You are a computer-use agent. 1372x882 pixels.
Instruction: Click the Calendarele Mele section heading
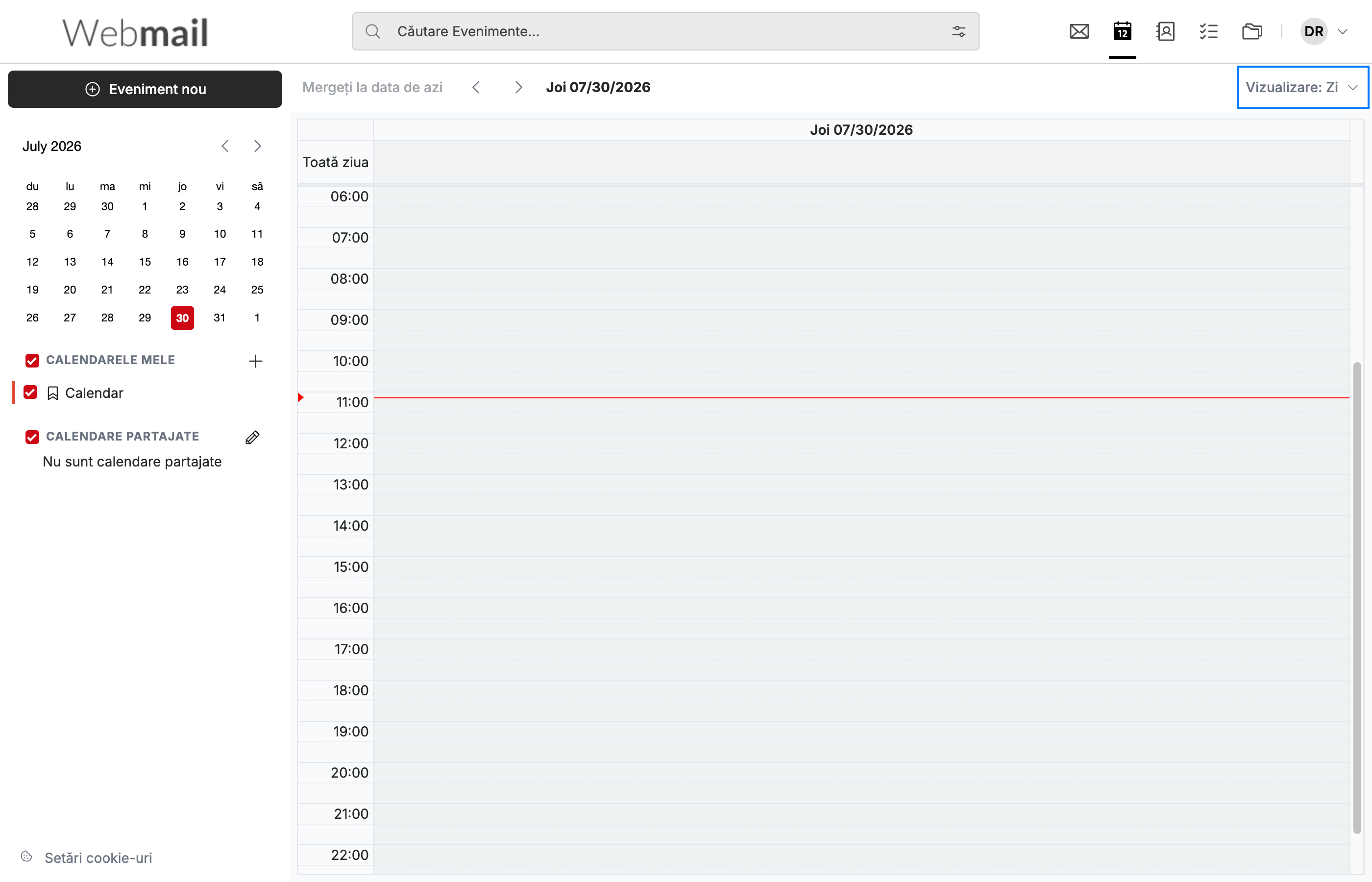click(x=111, y=360)
